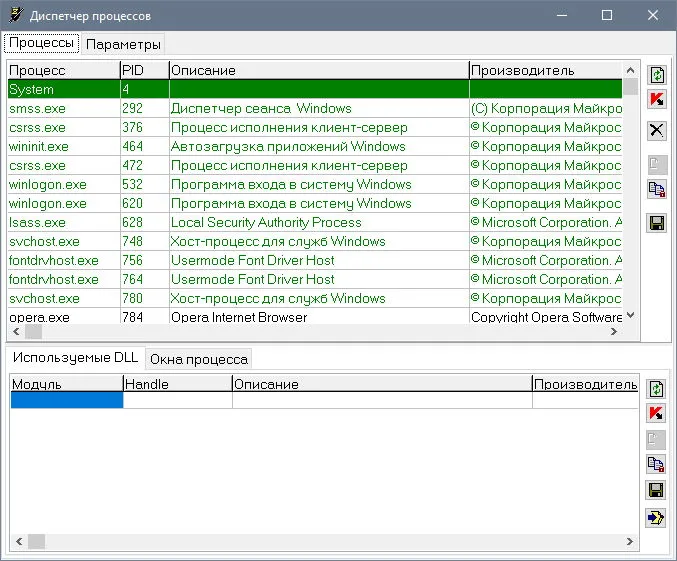
Task: Click the Kaspersky K icon beside DLL list
Action: [x=656, y=413]
